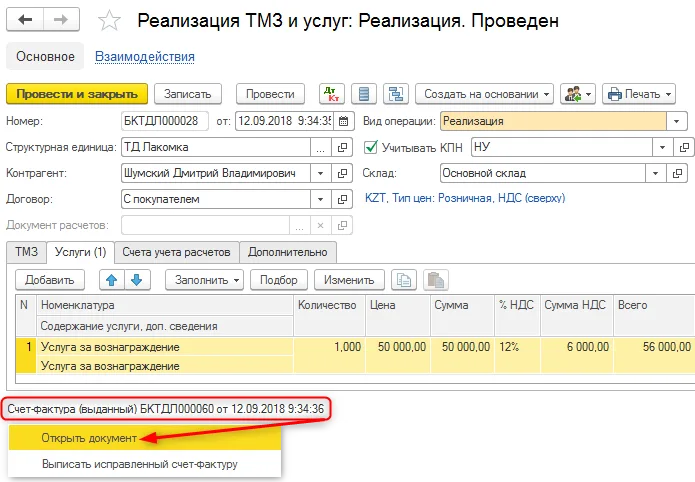
Task: Select Услуга за вознаграждение nomenclature cell
Action: (164, 347)
